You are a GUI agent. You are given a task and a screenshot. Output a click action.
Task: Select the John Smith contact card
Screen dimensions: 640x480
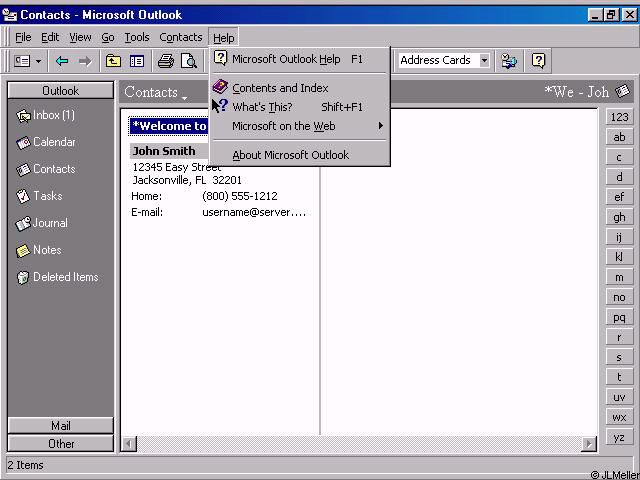click(169, 151)
